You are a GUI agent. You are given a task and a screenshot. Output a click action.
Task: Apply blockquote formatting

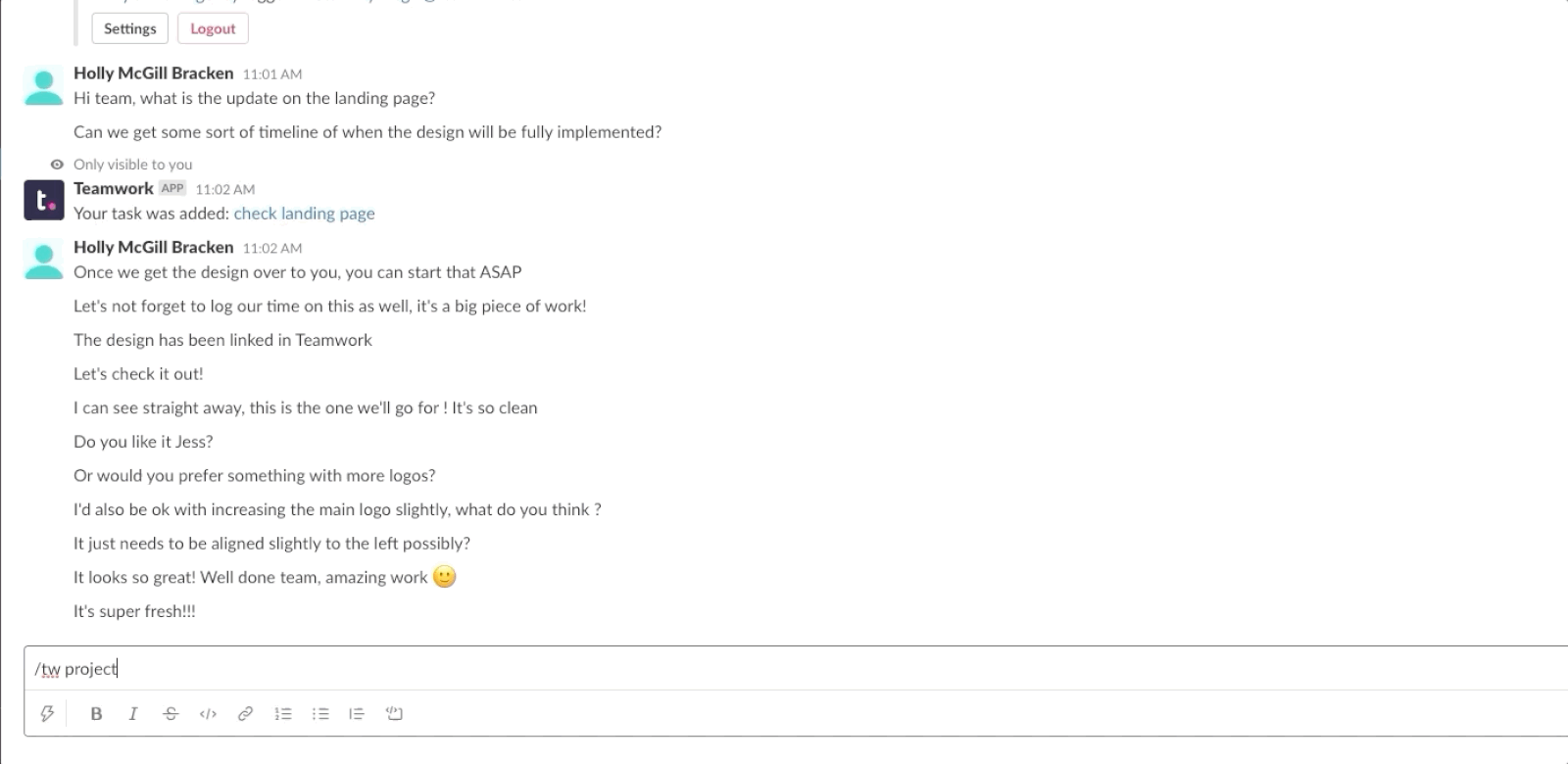[x=357, y=713]
